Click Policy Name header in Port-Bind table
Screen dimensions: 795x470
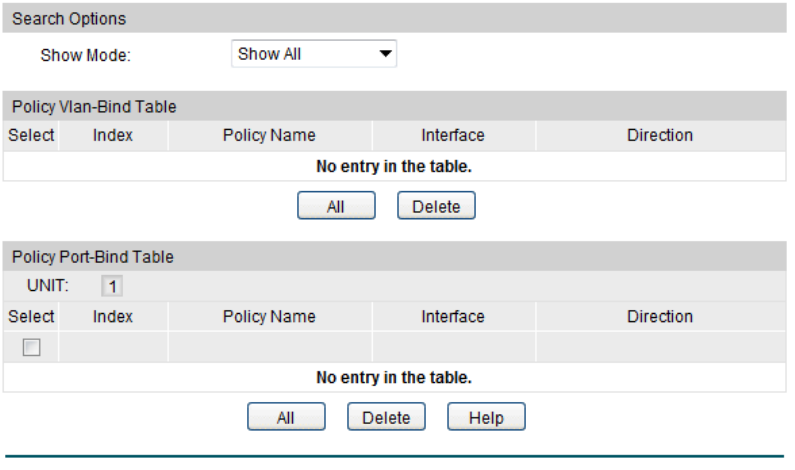point(269,316)
